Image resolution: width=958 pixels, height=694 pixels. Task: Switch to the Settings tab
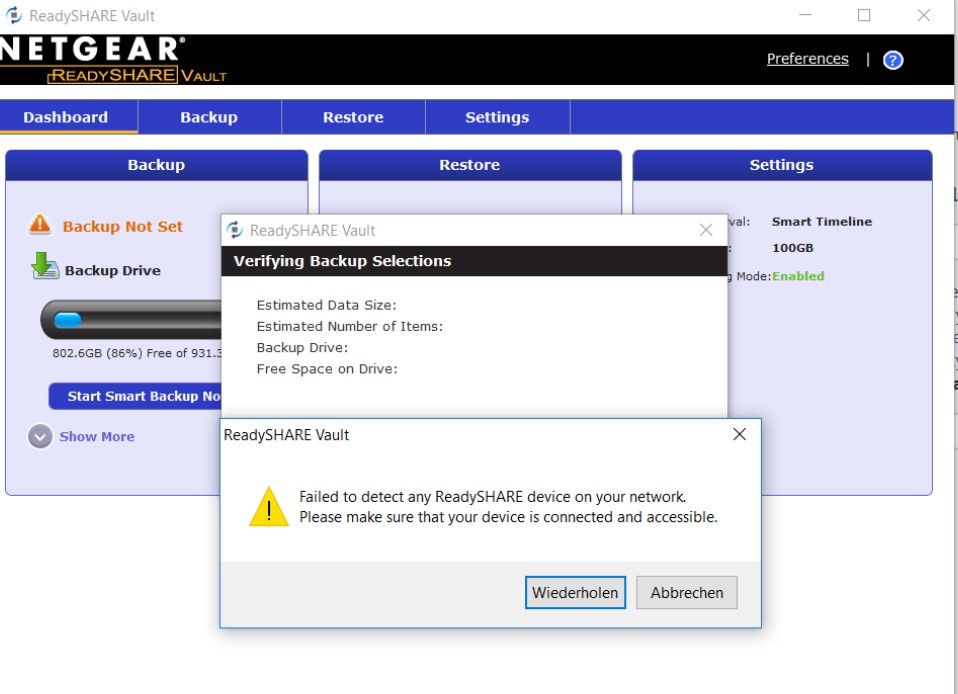(x=497, y=117)
